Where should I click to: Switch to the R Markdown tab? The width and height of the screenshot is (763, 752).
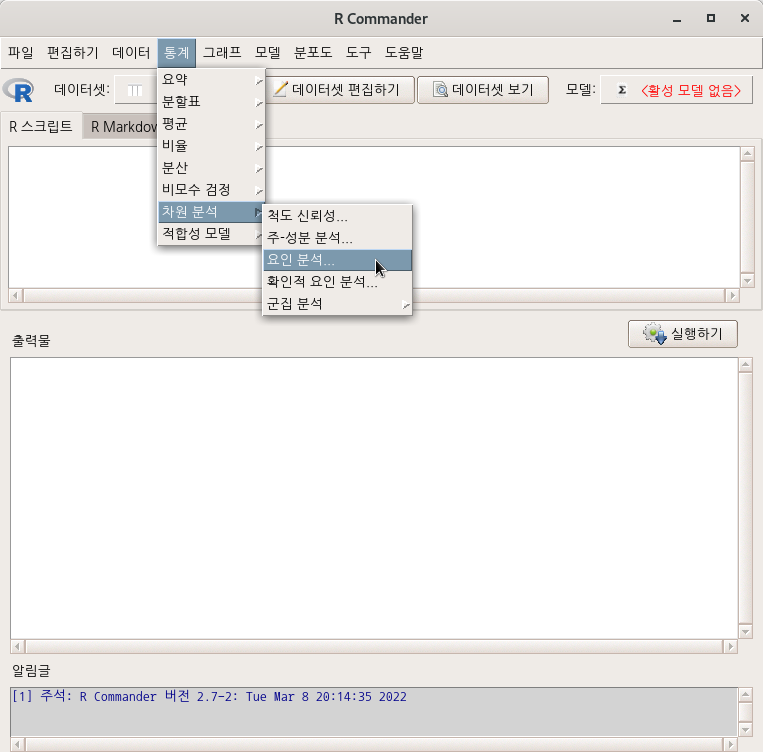[122, 127]
